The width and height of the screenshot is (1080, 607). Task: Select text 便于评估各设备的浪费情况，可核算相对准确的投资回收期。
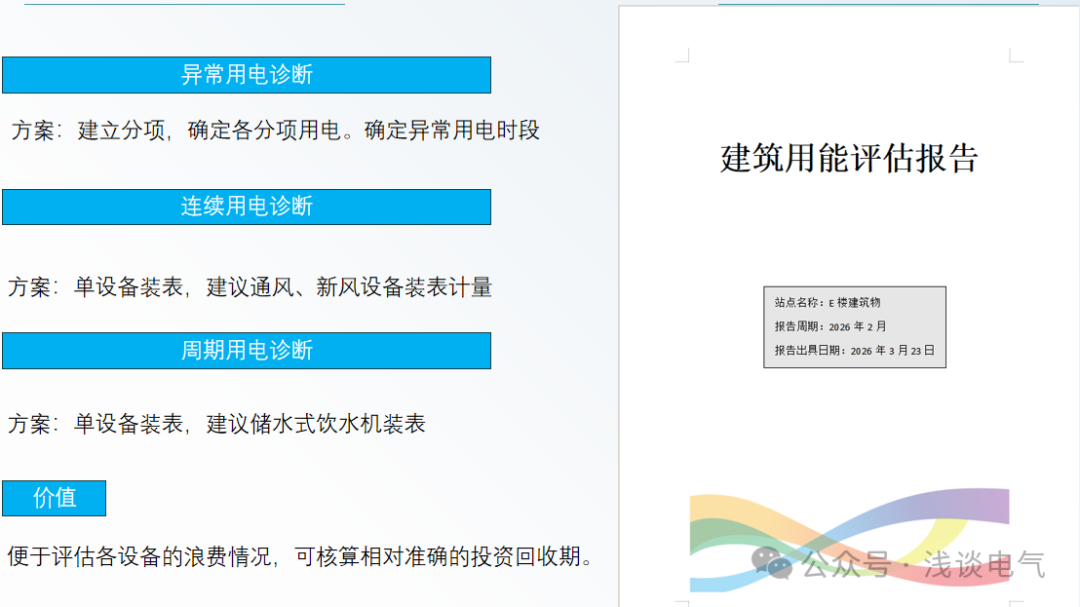[x=300, y=556]
